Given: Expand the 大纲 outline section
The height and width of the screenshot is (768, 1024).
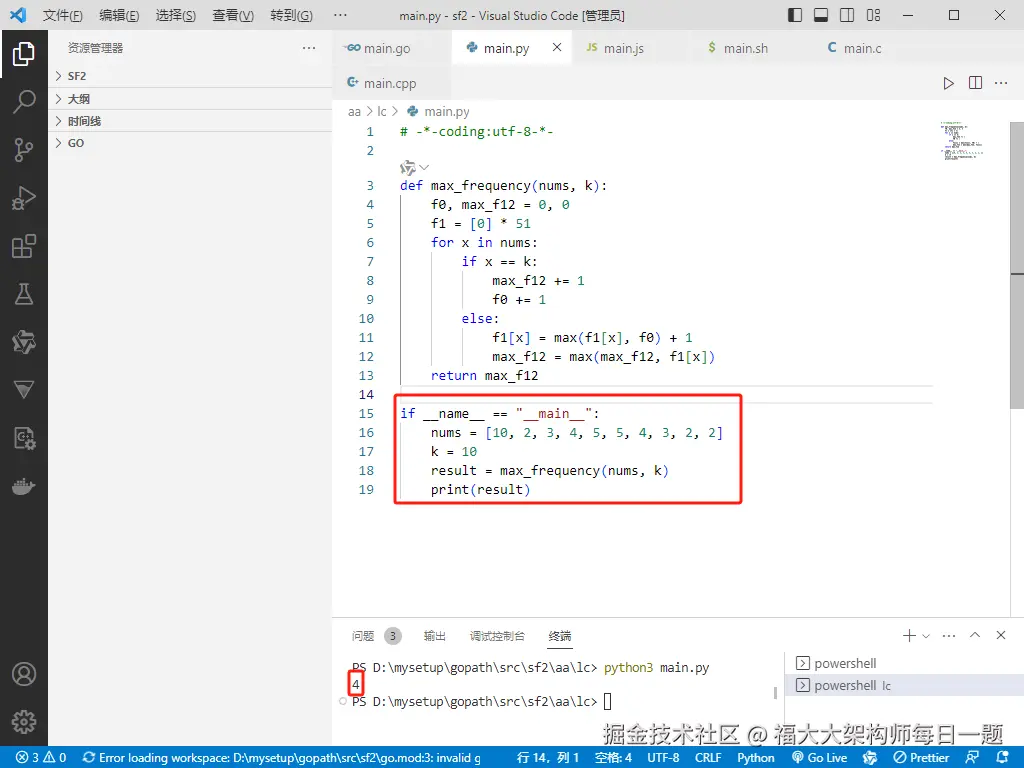Looking at the screenshot, I should [x=190, y=99].
